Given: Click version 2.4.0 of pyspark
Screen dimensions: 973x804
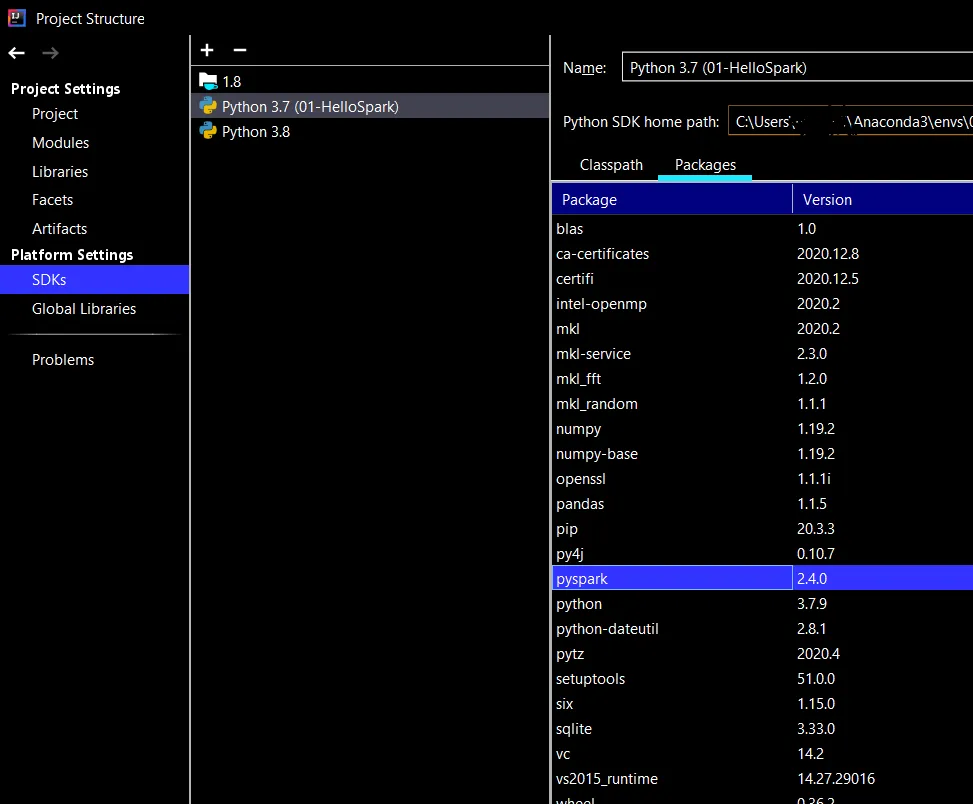Looking at the screenshot, I should (x=812, y=579).
